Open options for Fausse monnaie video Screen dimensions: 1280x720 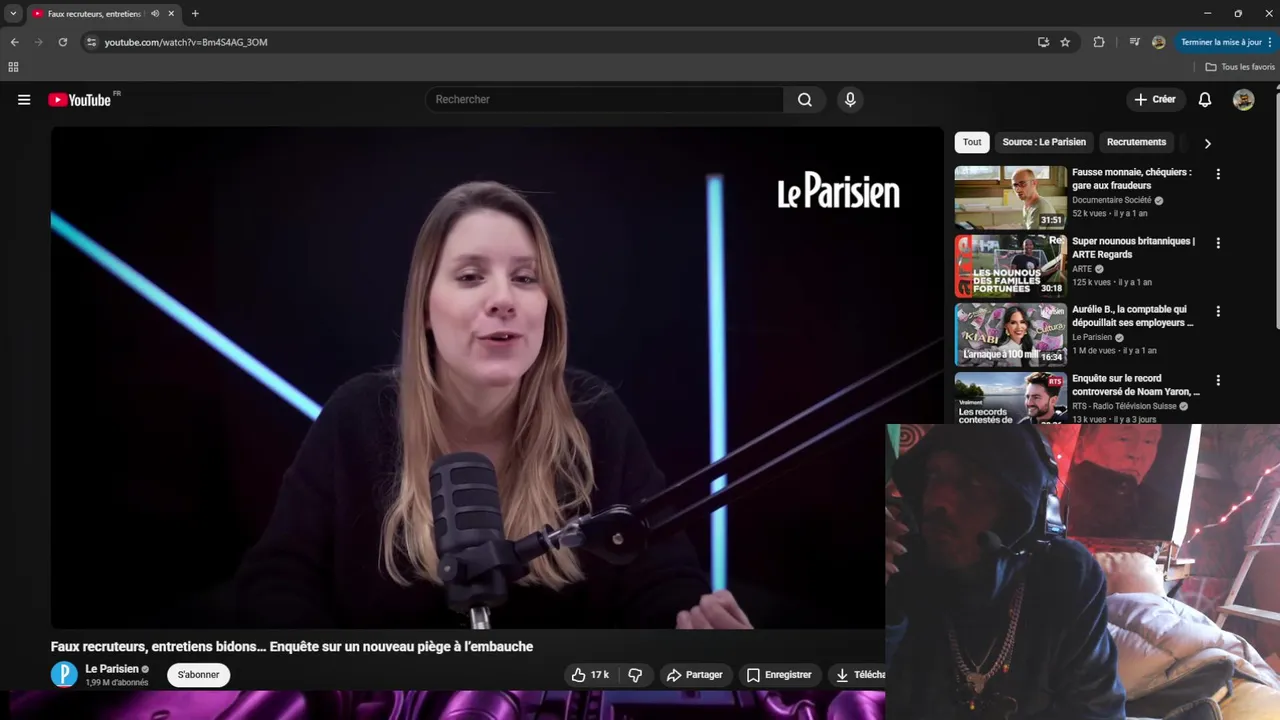tap(1218, 174)
